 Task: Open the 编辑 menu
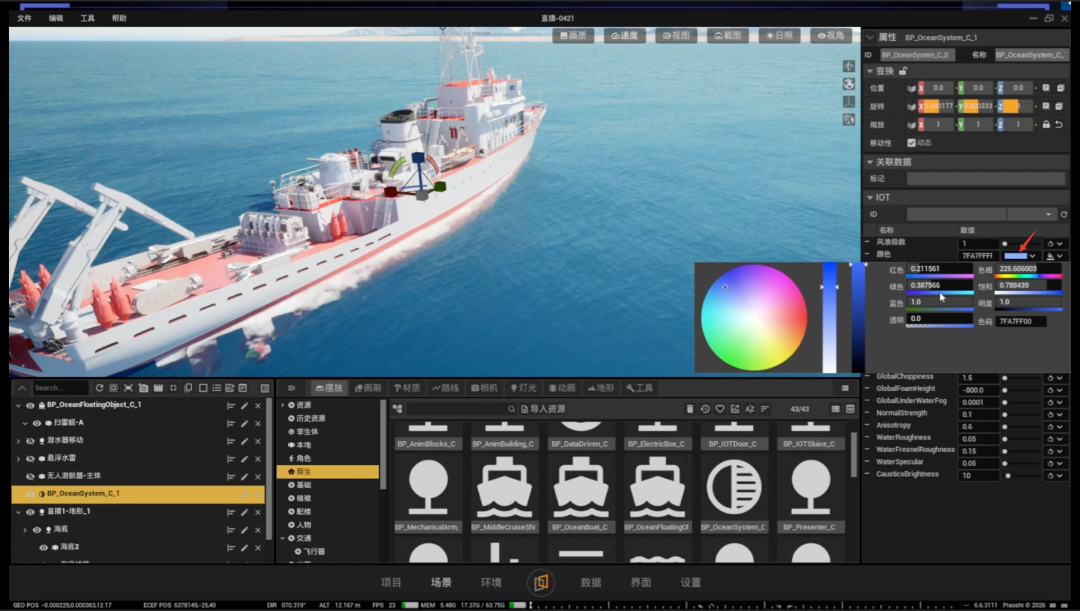[56, 18]
